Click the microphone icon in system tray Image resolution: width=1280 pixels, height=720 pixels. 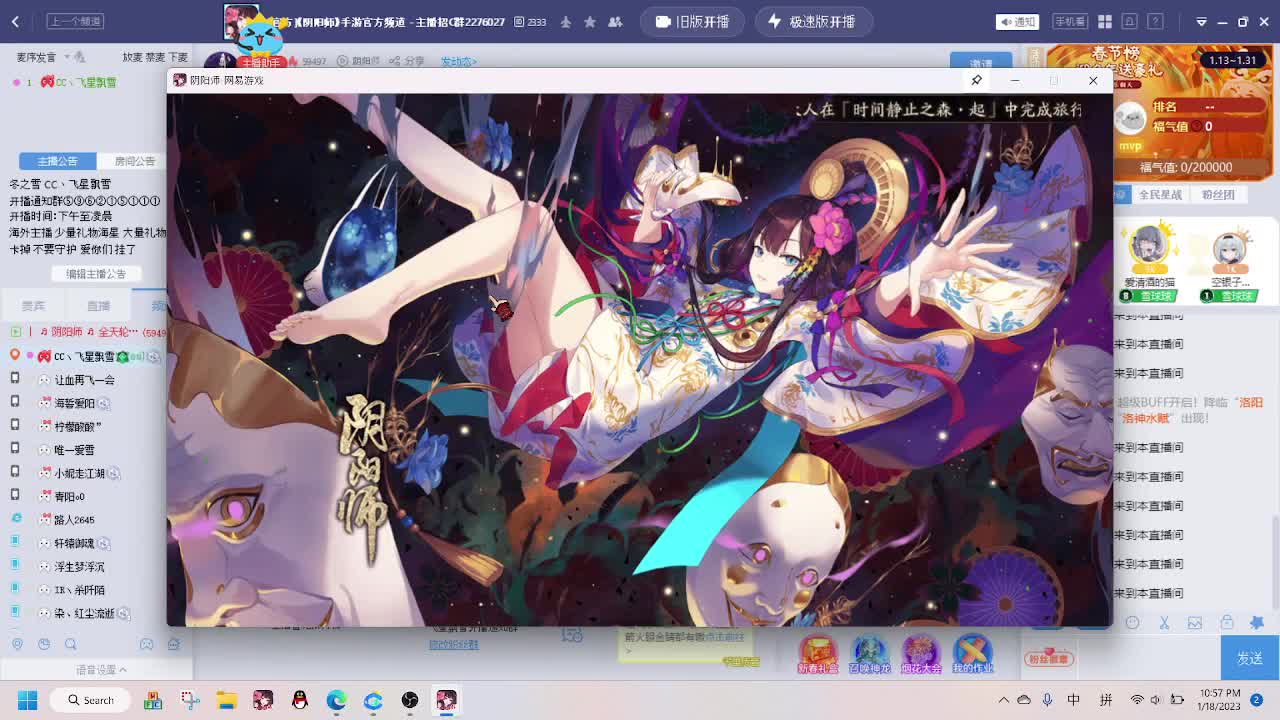click(x=1047, y=700)
